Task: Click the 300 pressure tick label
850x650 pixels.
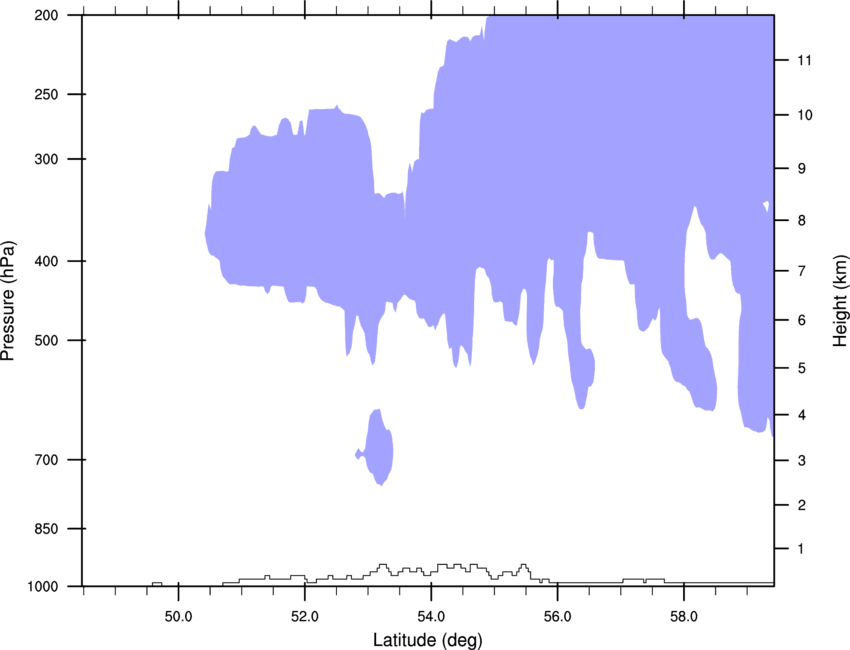Action: pos(46,159)
